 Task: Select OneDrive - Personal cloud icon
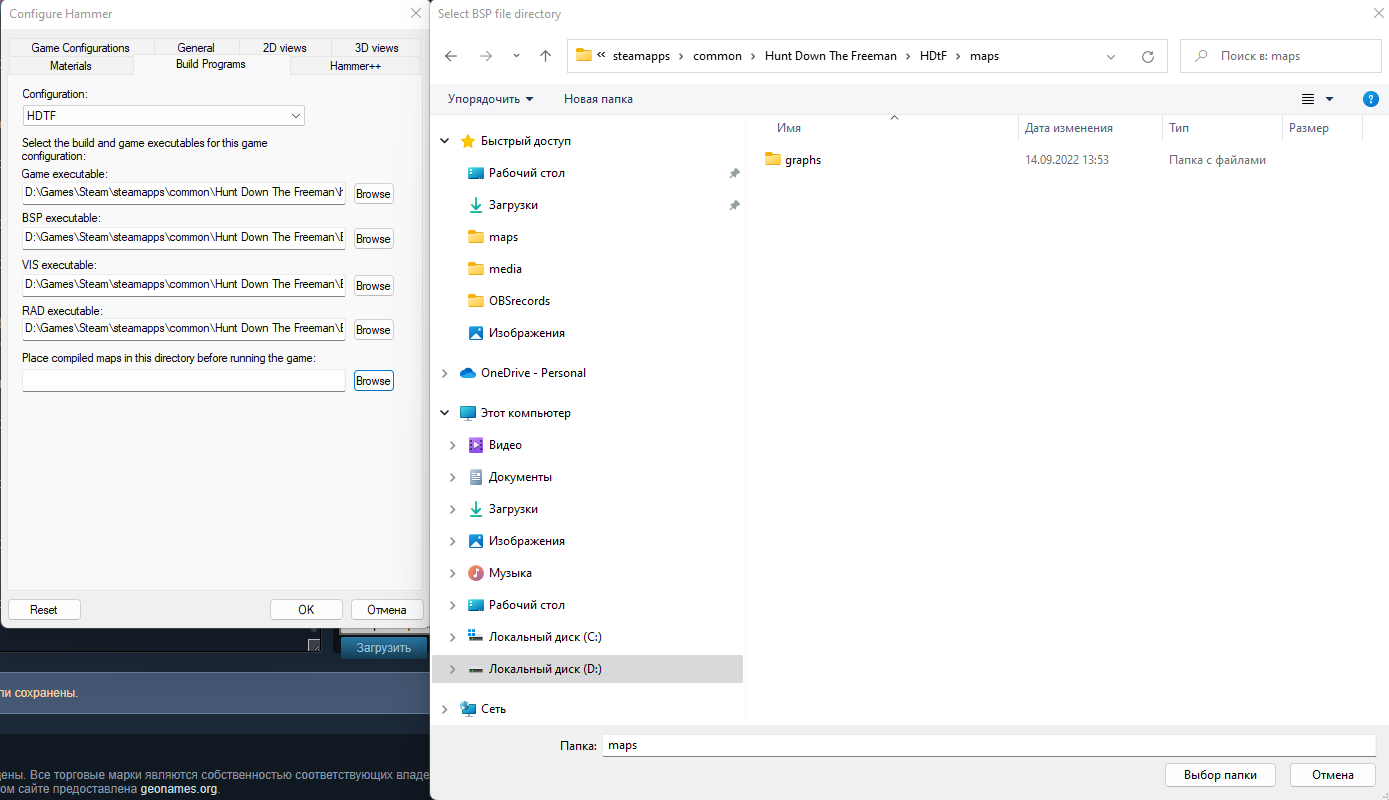click(x=467, y=373)
